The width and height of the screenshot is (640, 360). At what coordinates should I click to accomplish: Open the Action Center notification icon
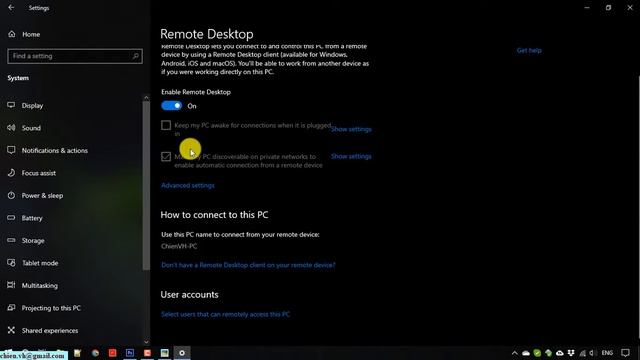[625, 353]
